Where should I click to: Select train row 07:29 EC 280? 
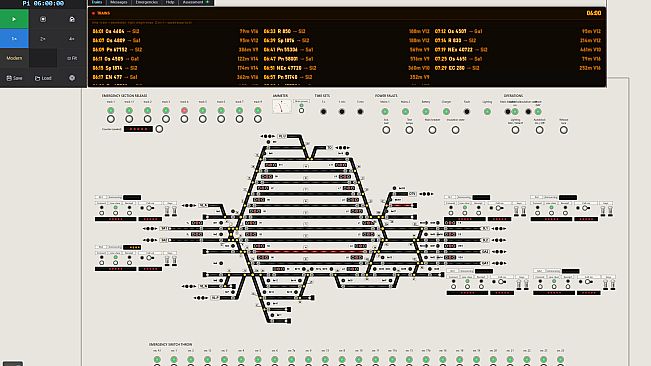(518, 68)
